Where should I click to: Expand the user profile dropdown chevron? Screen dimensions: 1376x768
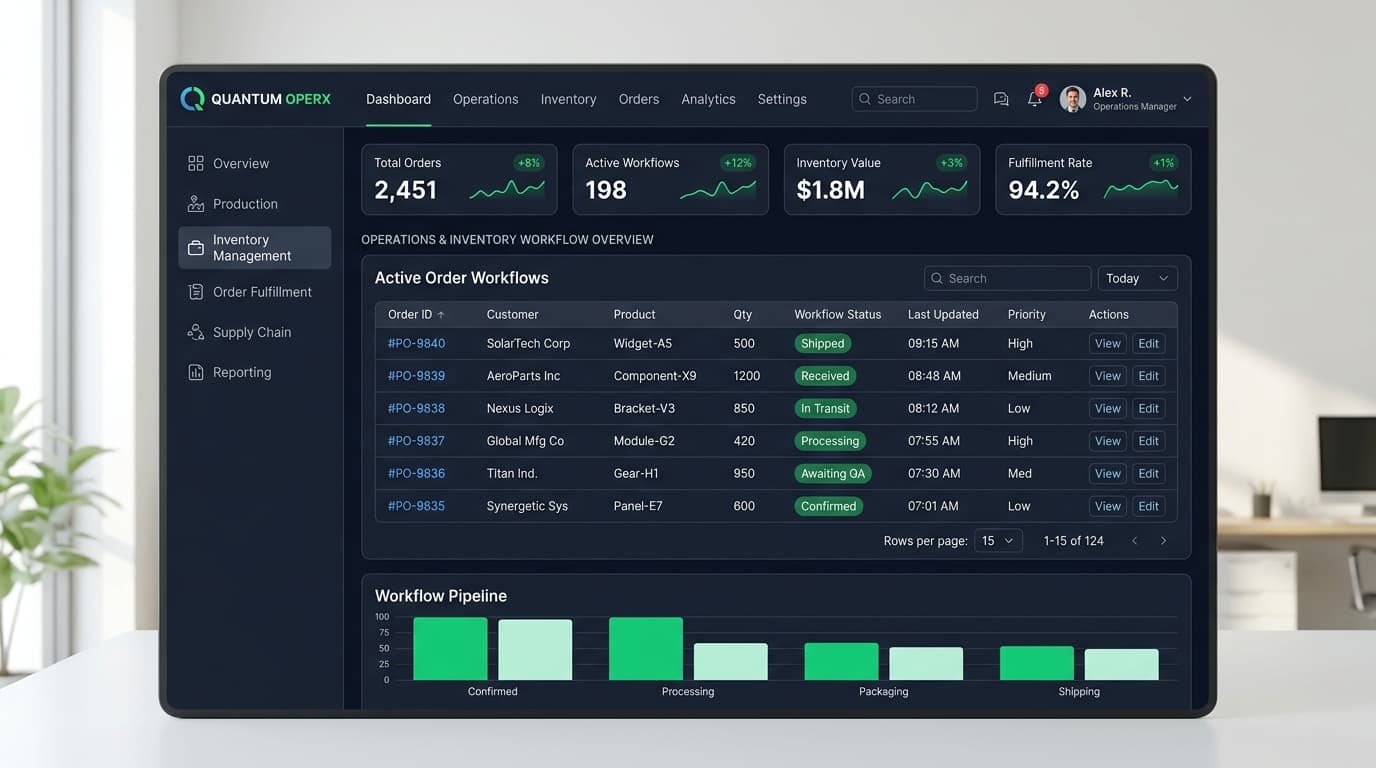click(x=1187, y=99)
